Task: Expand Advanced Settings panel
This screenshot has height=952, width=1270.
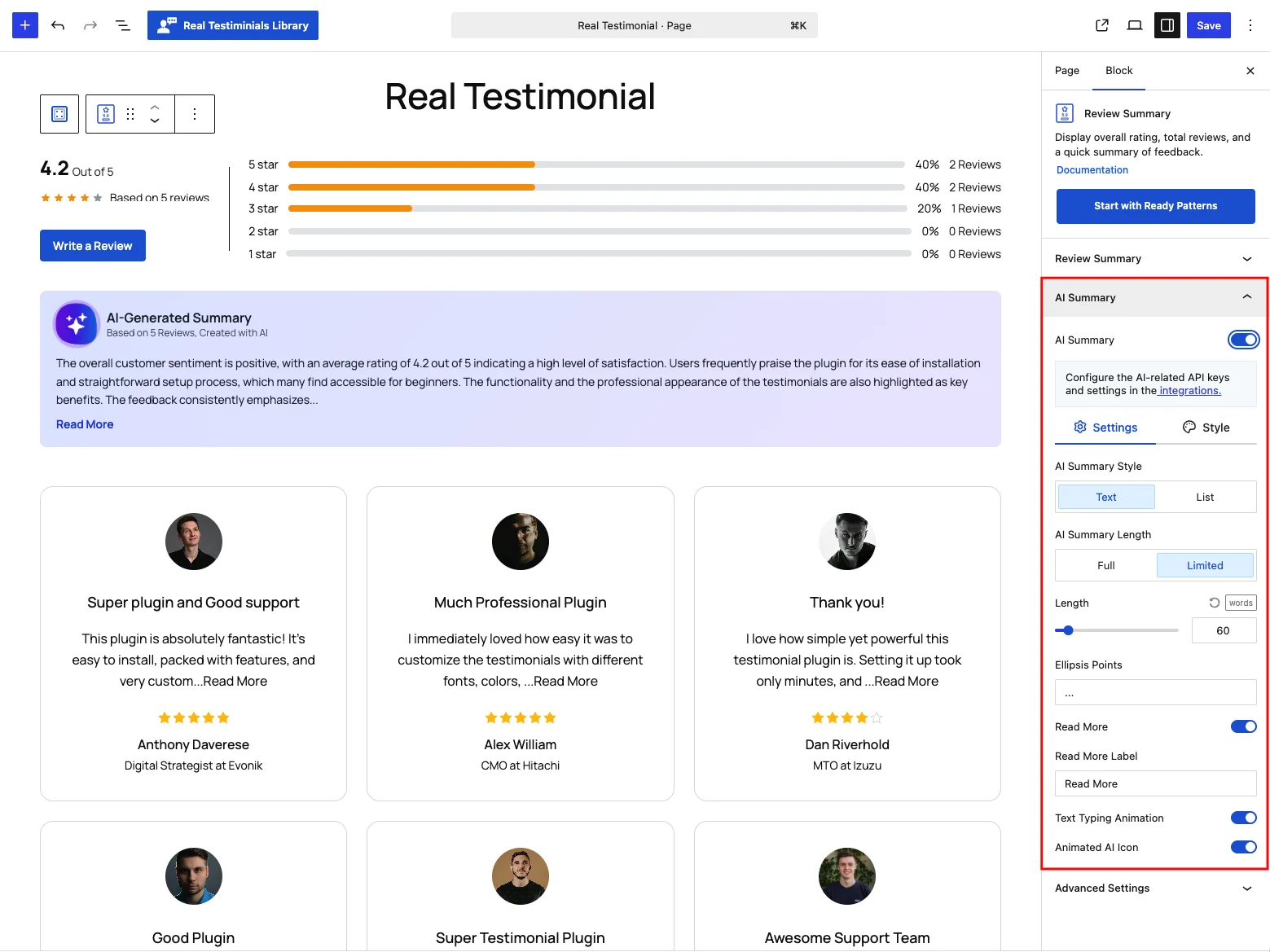Action: pos(1155,888)
